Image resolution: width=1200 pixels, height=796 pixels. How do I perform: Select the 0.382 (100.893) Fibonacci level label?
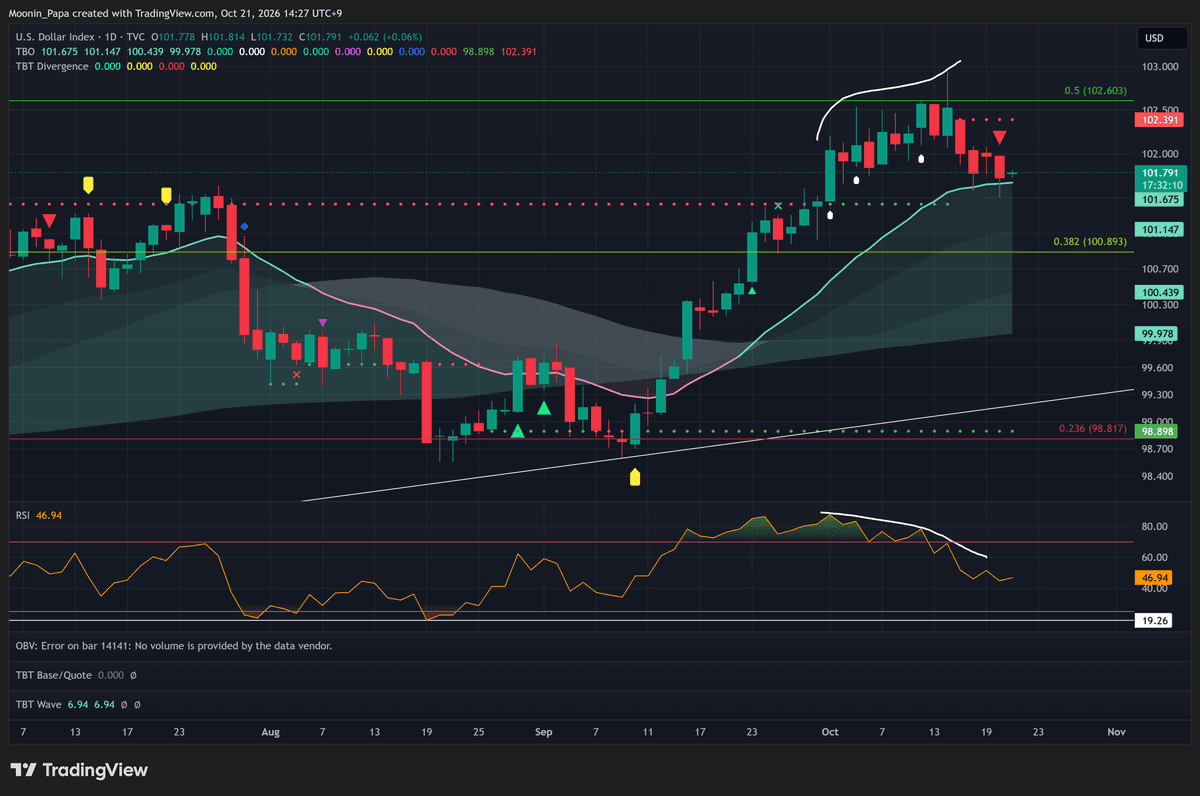point(1090,242)
